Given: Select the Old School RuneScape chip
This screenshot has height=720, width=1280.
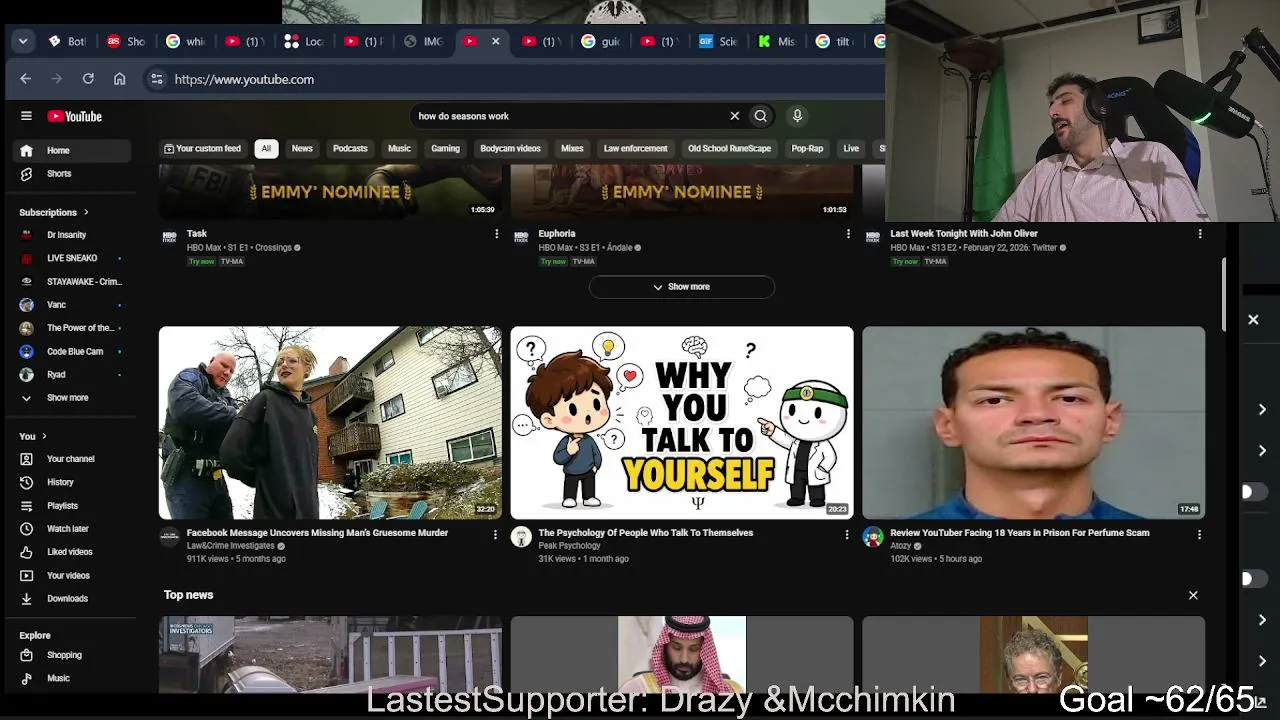Looking at the screenshot, I should tap(729, 149).
